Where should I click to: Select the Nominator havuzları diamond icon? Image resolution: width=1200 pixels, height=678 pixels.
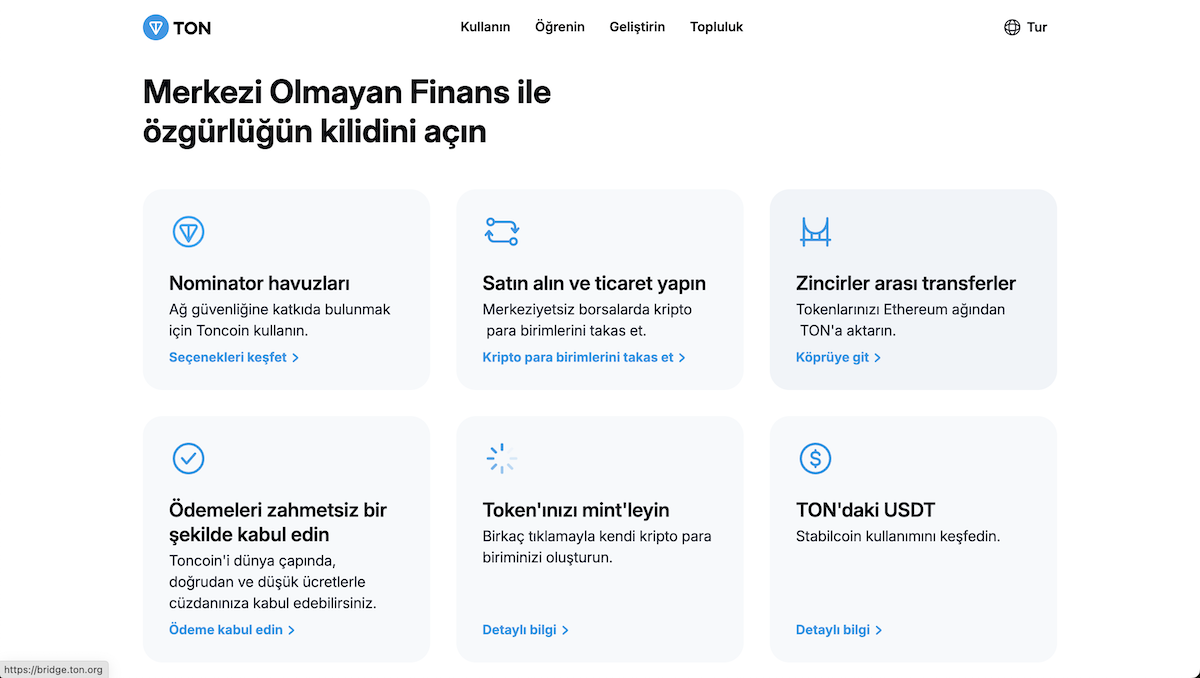188,231
